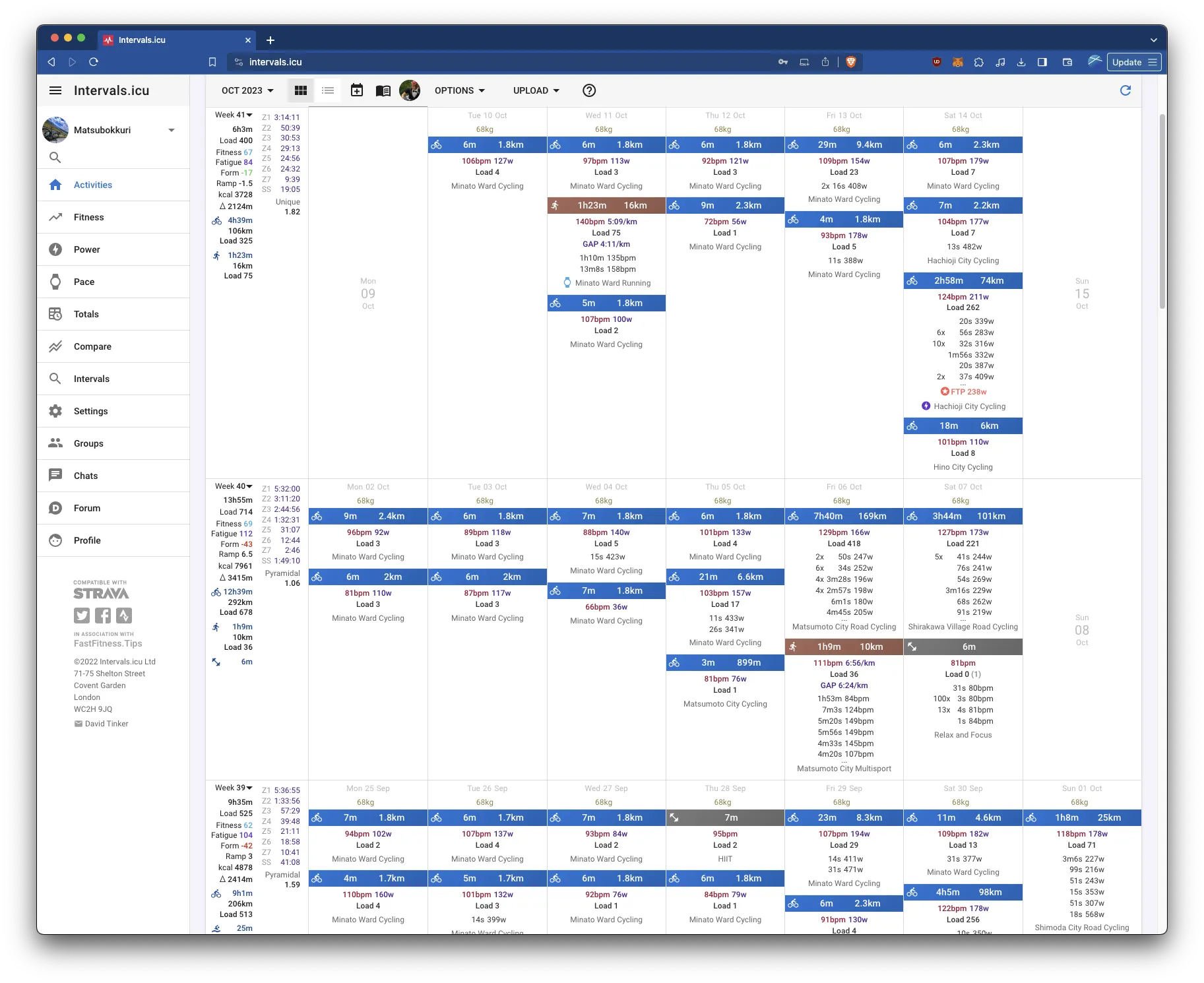The width and height of the screenshot is (1204, 983).
Task: Open the 2h58m 74km Saturday ride
Action: pyautogui.click(x=963, y=280)
